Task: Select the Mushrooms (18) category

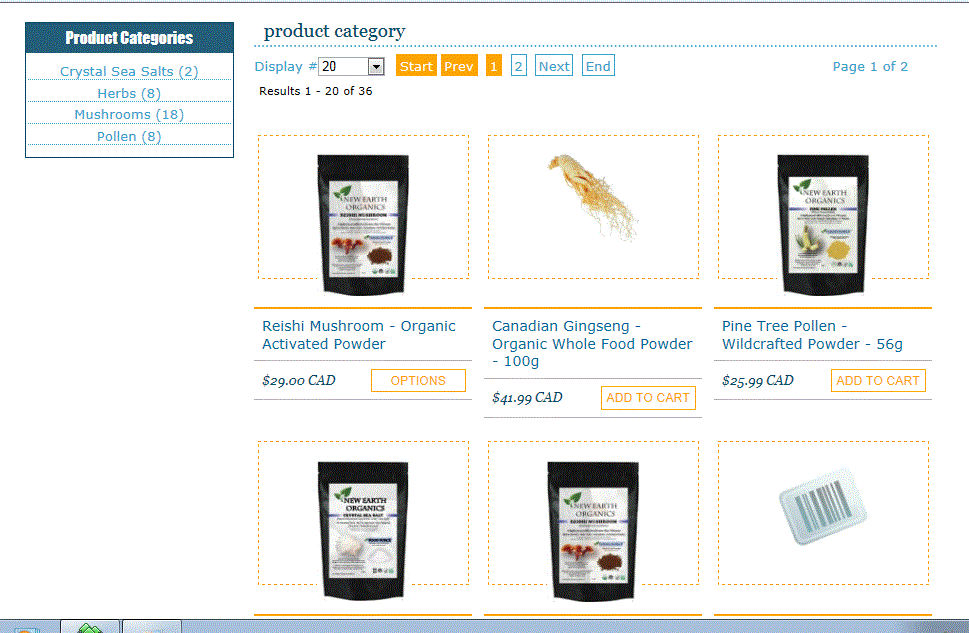Action: pyautogui.click(x=129, y=115)
